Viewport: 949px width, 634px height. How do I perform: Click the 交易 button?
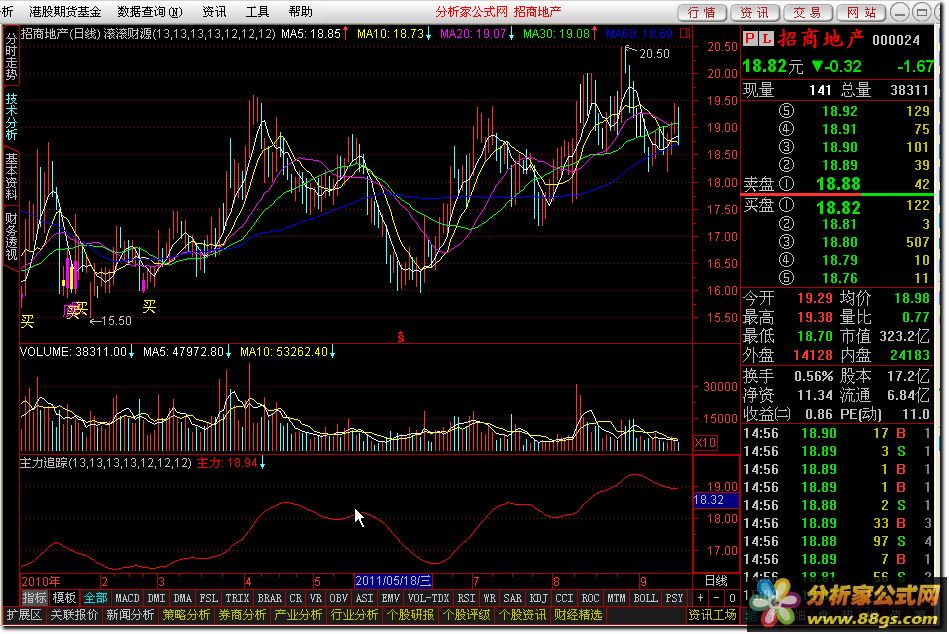tap(807, 12)
